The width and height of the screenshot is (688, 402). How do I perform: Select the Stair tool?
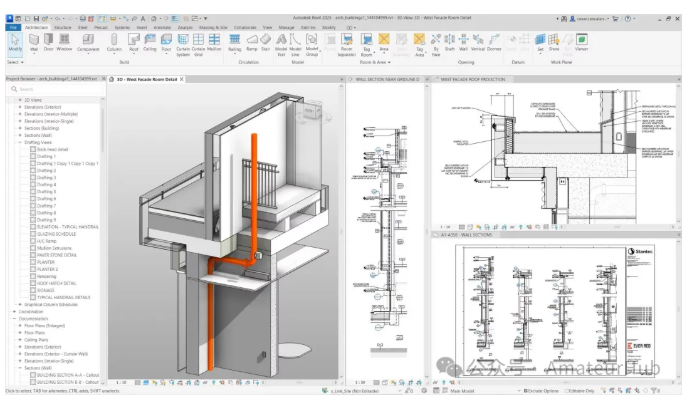click(x=265, y=42)
